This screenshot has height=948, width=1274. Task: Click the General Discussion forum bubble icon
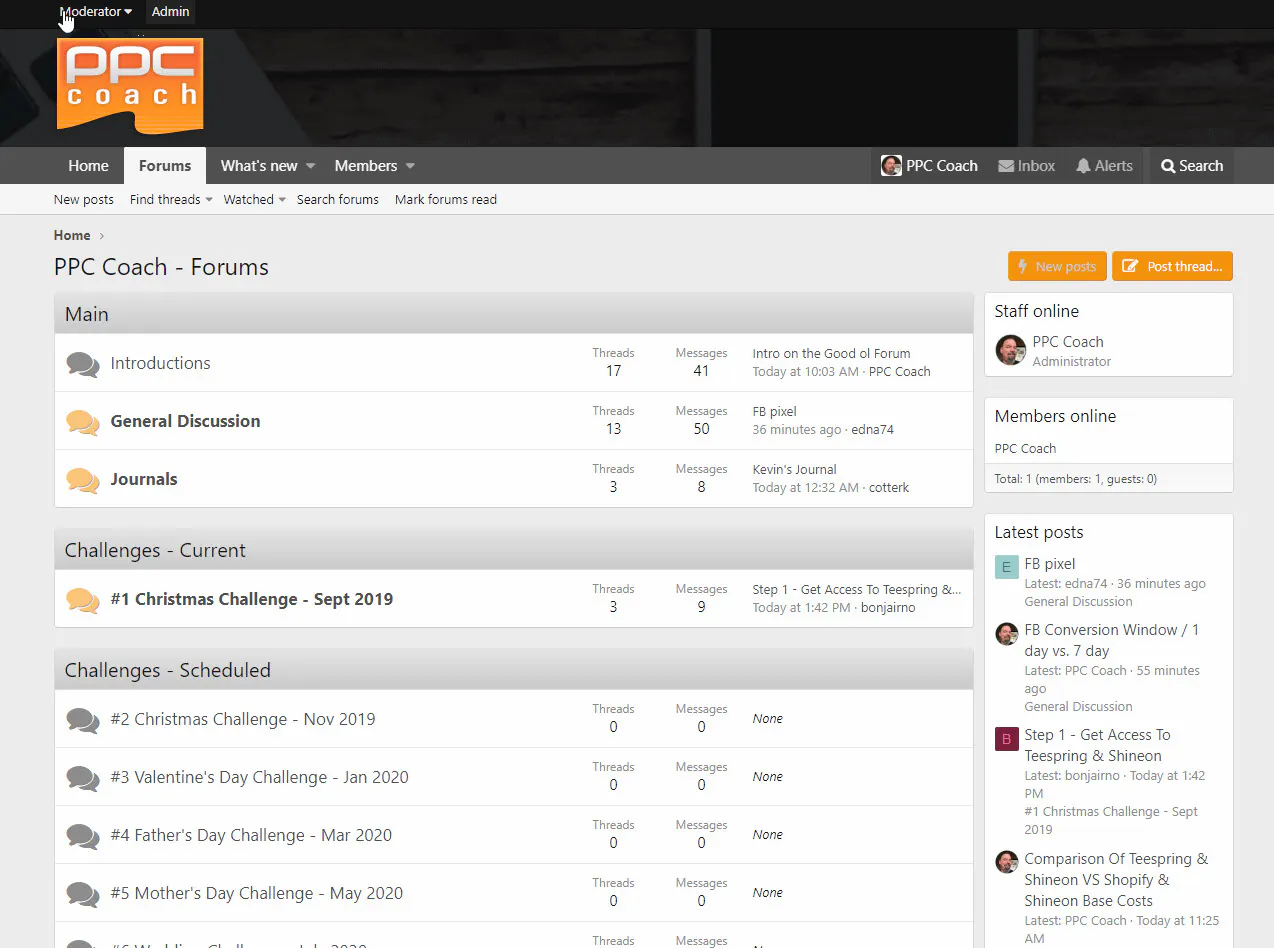[x=83, y=422]
